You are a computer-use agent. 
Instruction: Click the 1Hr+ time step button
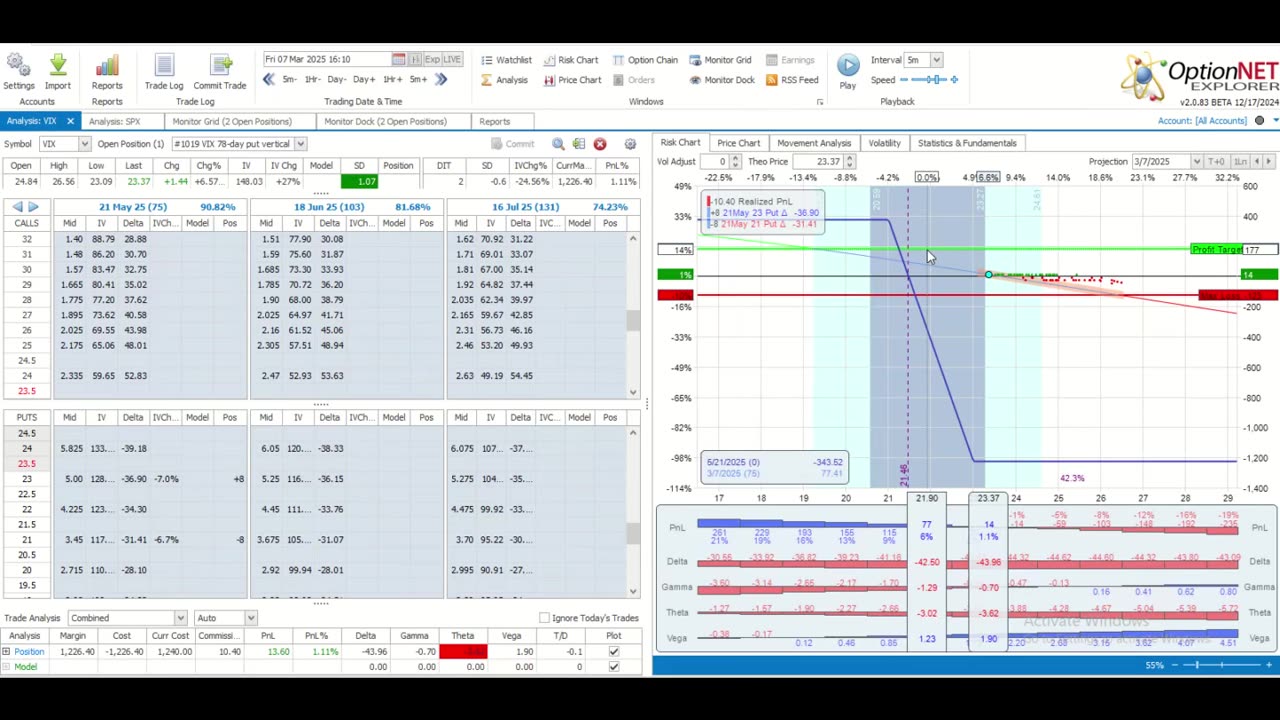coord(392,80)
